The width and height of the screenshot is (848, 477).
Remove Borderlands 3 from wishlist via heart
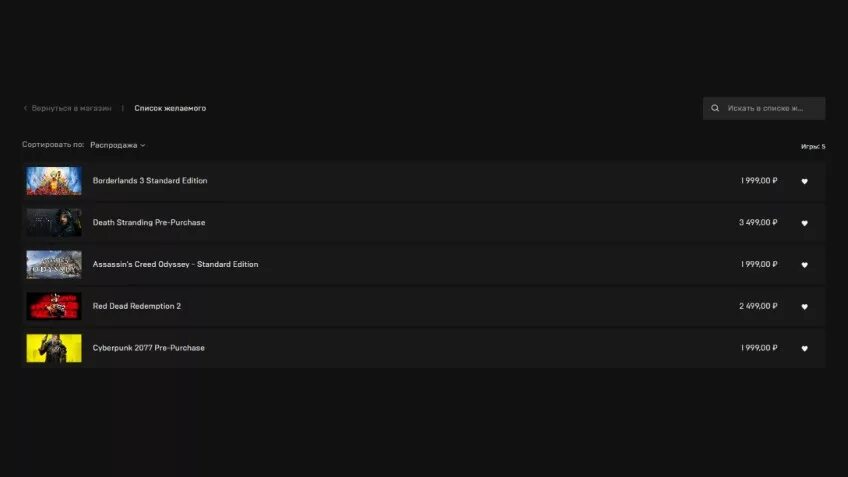coord(804,181)
